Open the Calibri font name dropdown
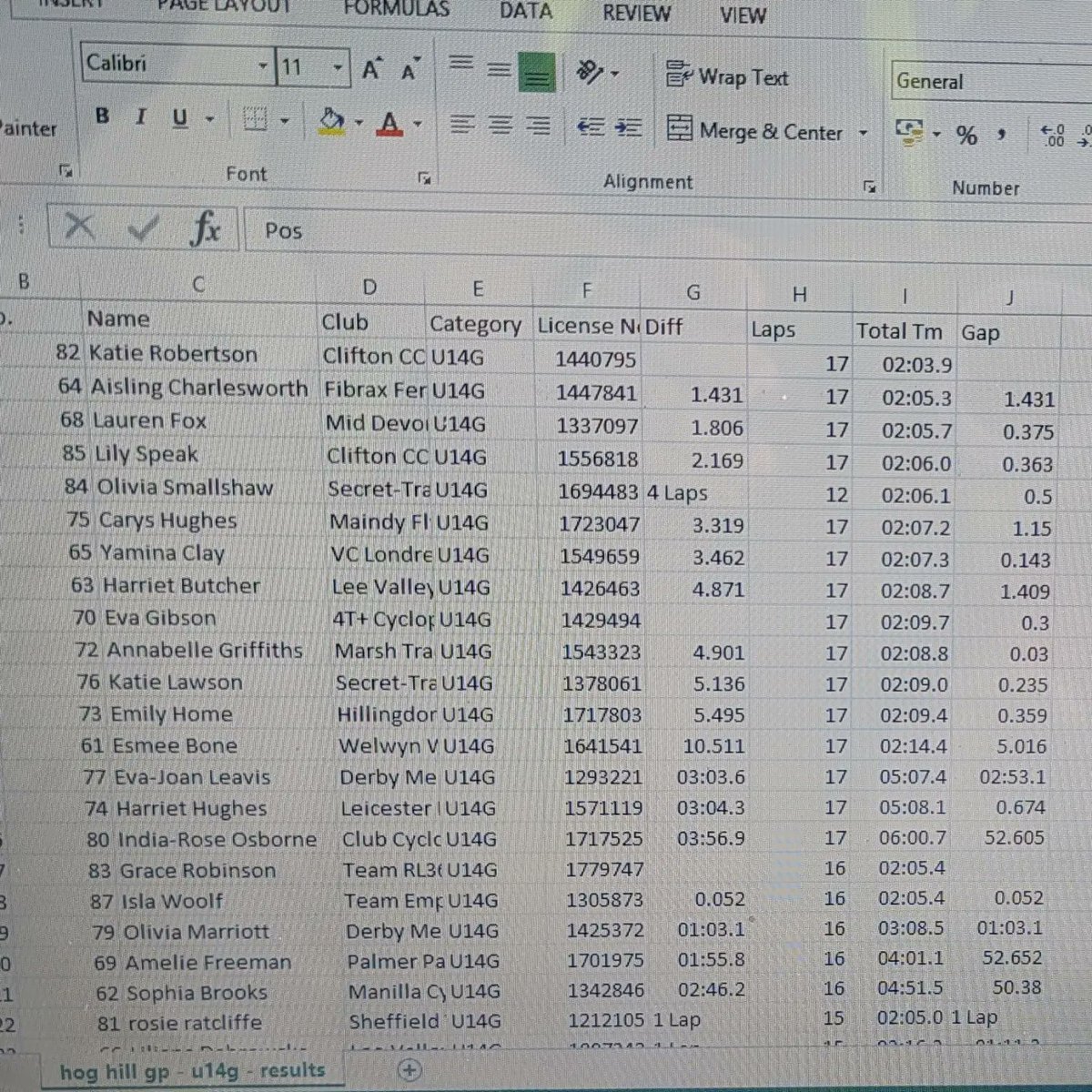The height and width of the screenshot is (1092, 1092). coord(262,66)
